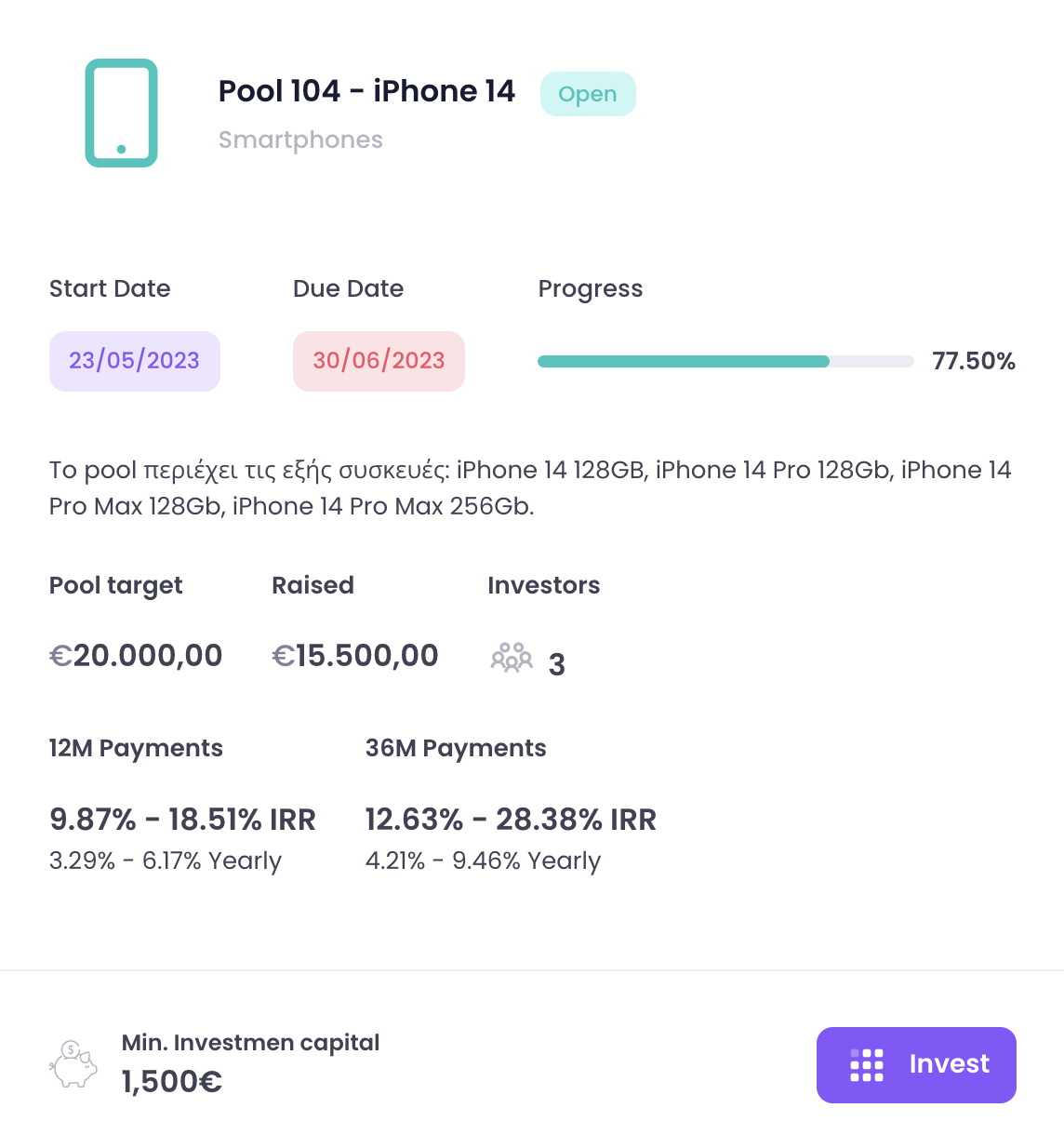Viewport: 1064px width, 1148px height.
Task: Click the investors count number 3
Action: click(557, 664)
